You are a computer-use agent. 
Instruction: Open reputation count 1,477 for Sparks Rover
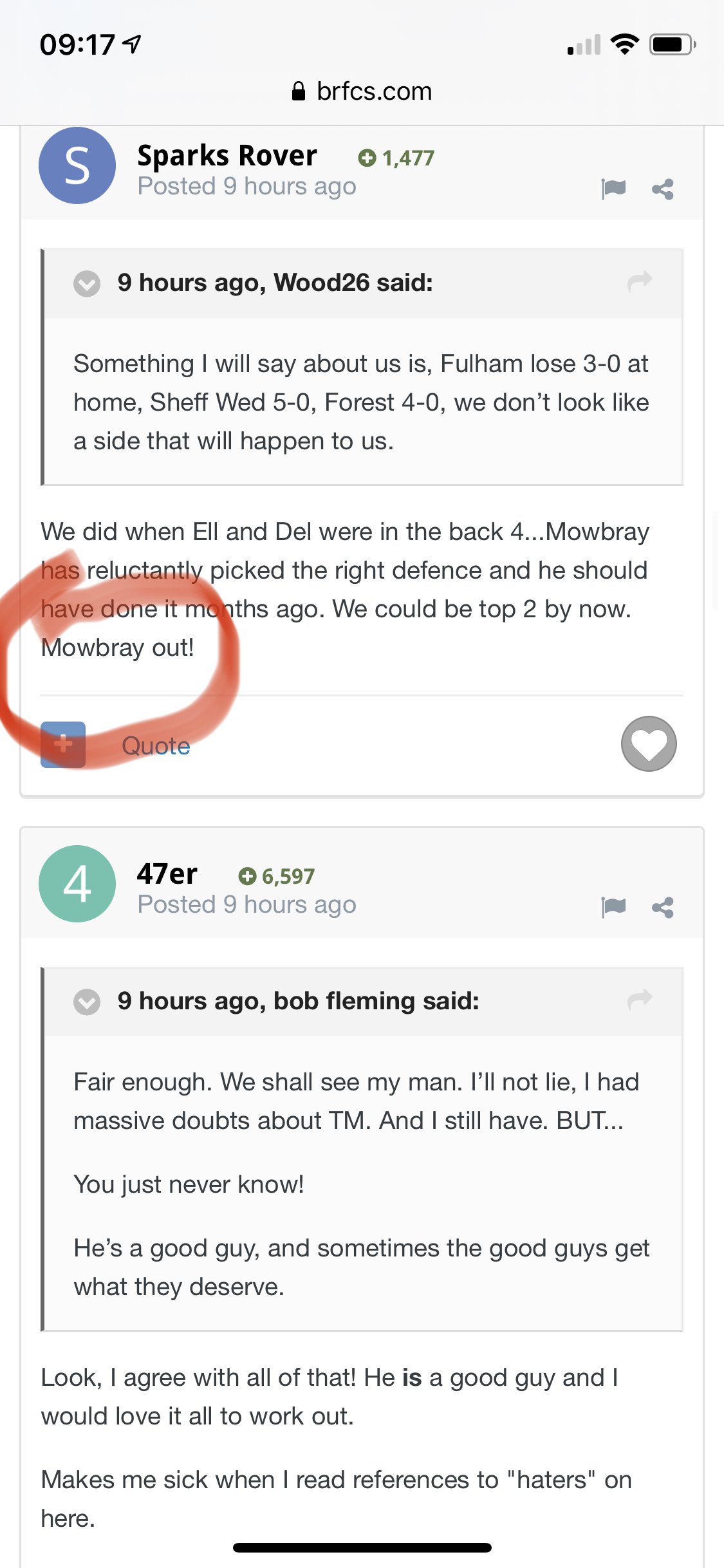[396, 158]
